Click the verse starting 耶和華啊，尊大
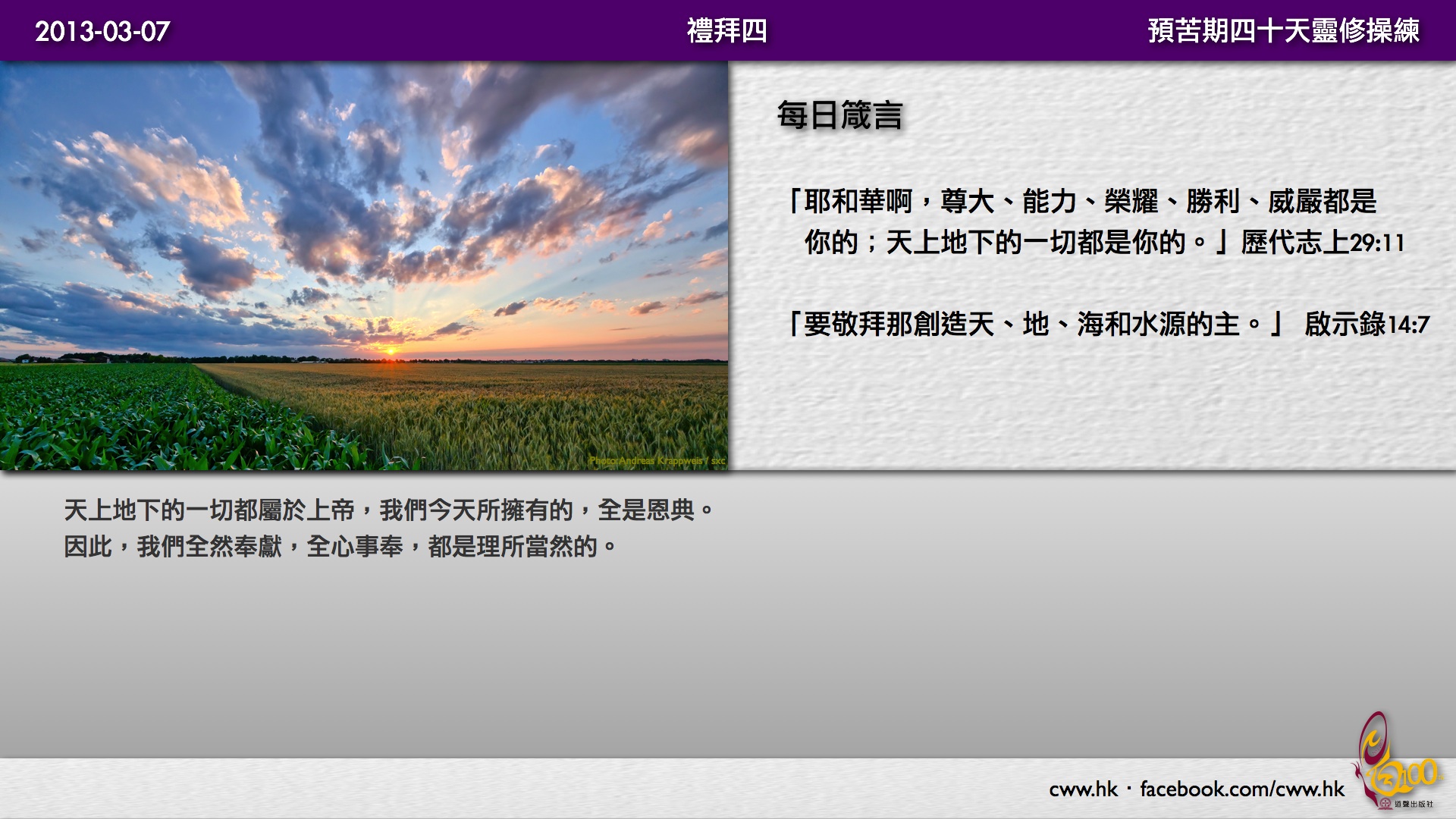 point(1083,202)
